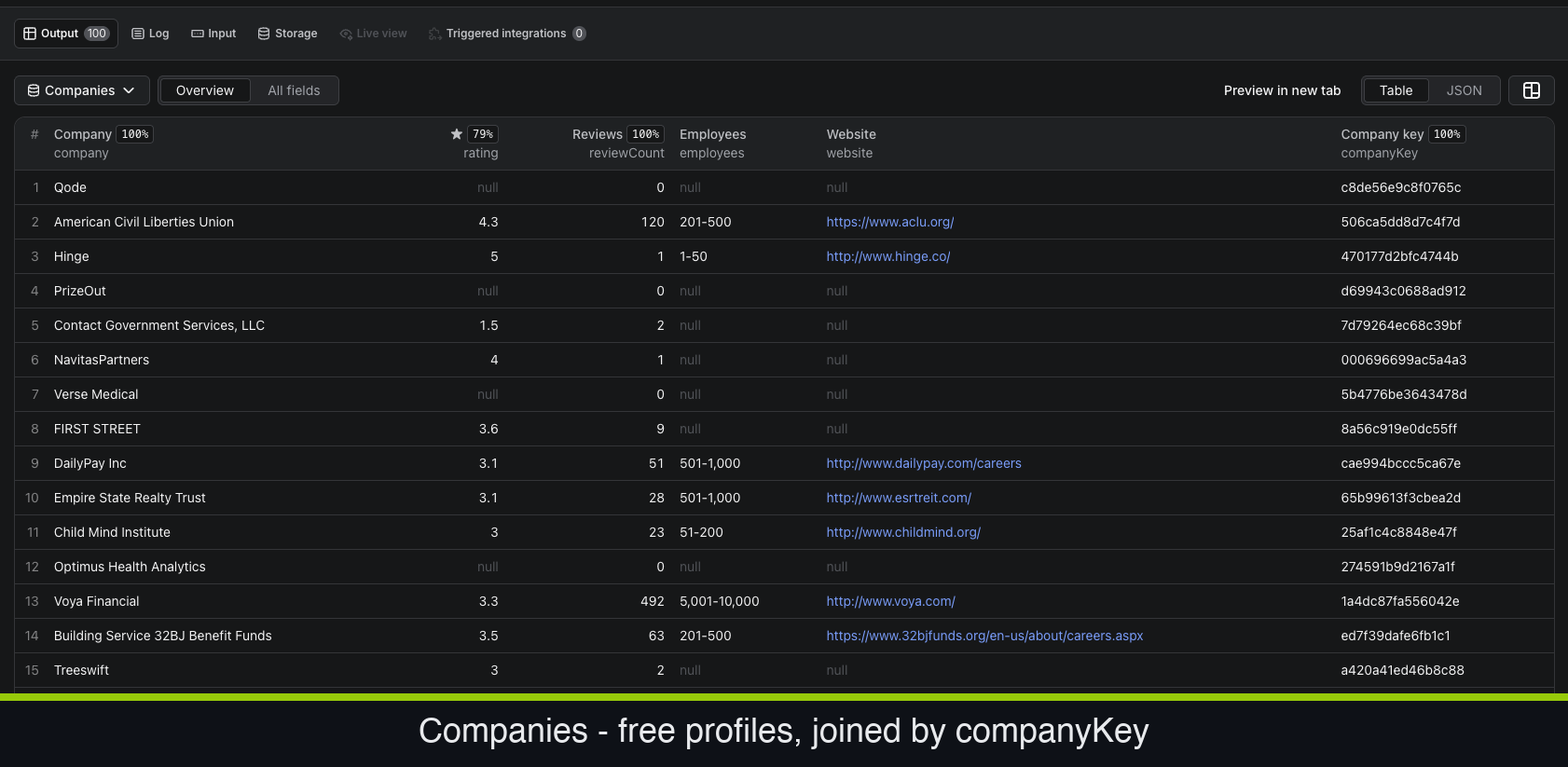Click the DailyPay Inc cell

pos(89,463)
